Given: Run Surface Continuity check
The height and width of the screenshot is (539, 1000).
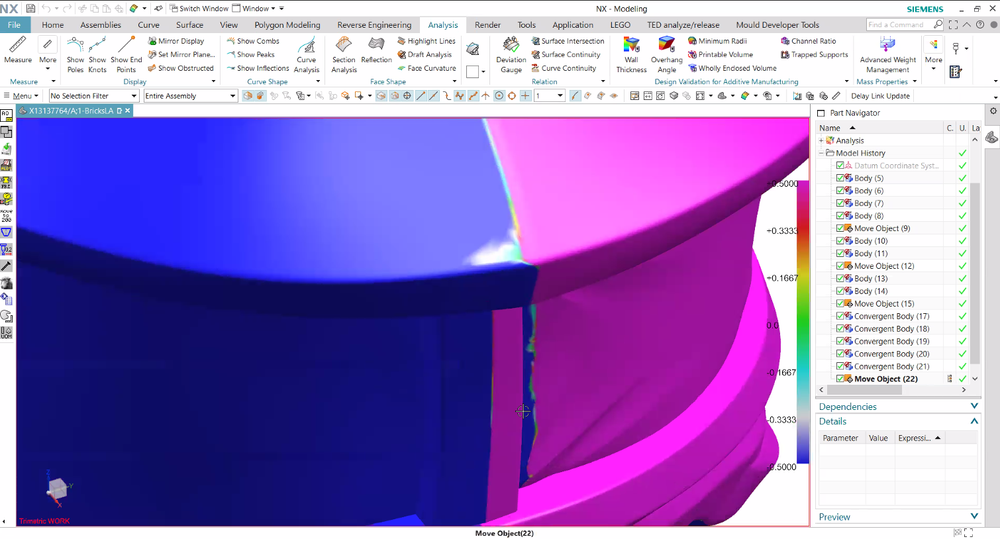Looking at the screenshot, I should (x=566, y=55).
